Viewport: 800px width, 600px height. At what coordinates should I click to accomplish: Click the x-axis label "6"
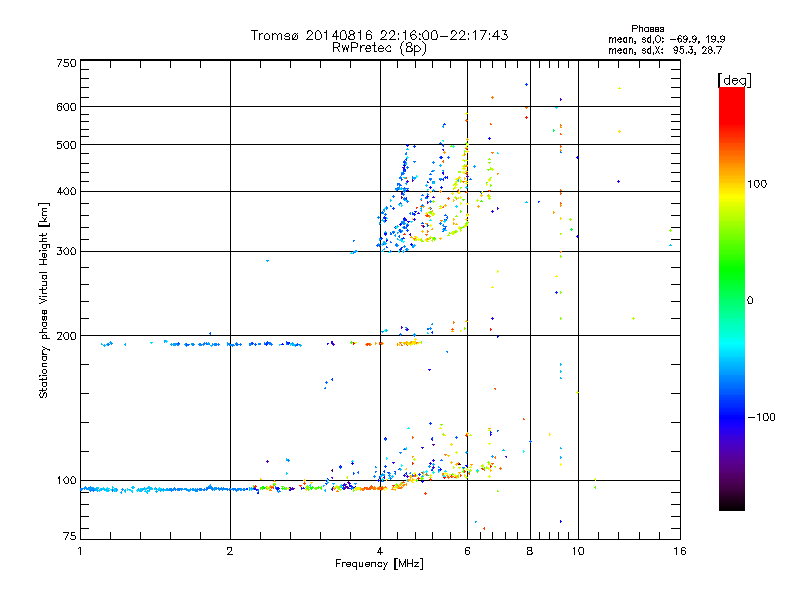(467, 551)
